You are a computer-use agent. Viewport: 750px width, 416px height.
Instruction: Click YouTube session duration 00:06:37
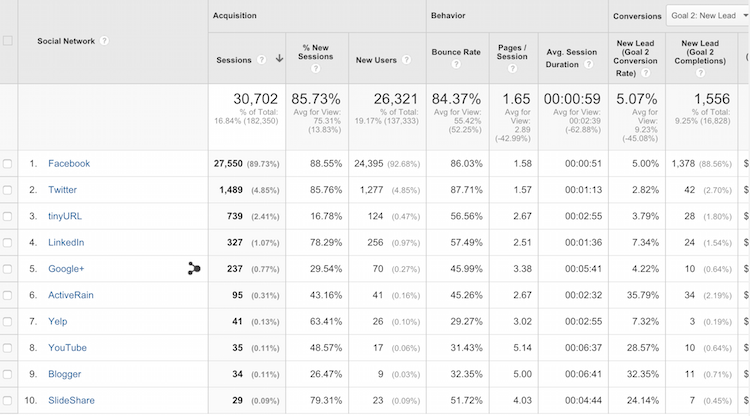(583, 348)
